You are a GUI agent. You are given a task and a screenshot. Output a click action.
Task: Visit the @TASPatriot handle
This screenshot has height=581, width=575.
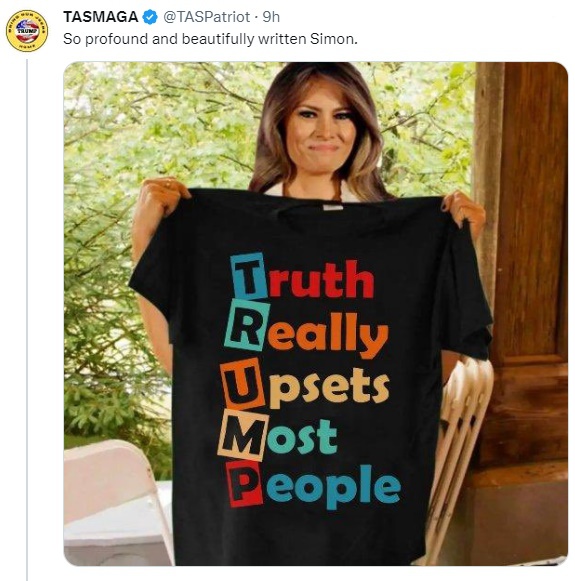click(x=207, y=17)
